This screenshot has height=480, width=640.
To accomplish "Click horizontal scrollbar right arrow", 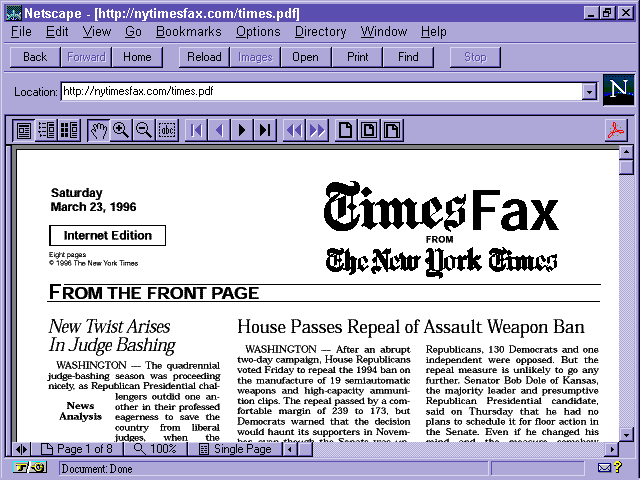I will (x=611, y=450).
